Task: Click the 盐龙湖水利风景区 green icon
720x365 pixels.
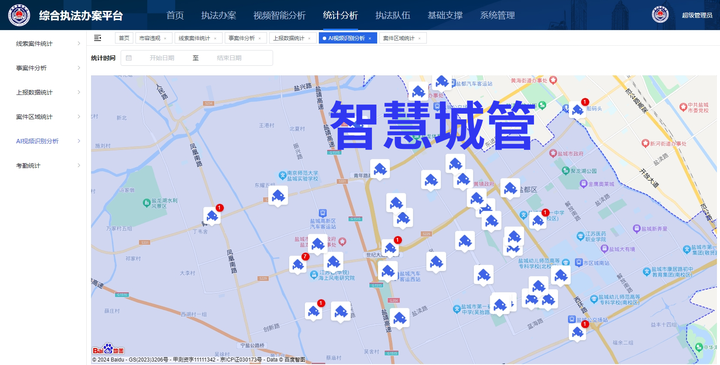Action: [146, 202]
